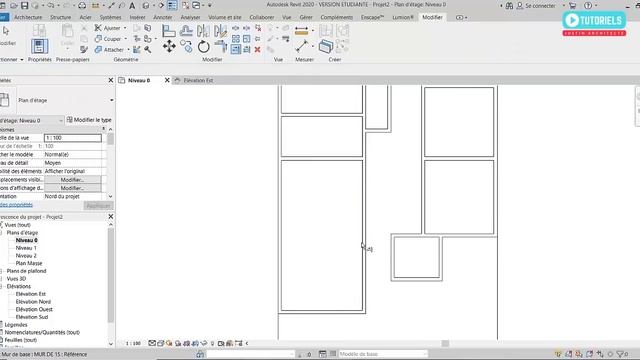Select the Split Element tool
640x360 pixels.
(236, 28)
